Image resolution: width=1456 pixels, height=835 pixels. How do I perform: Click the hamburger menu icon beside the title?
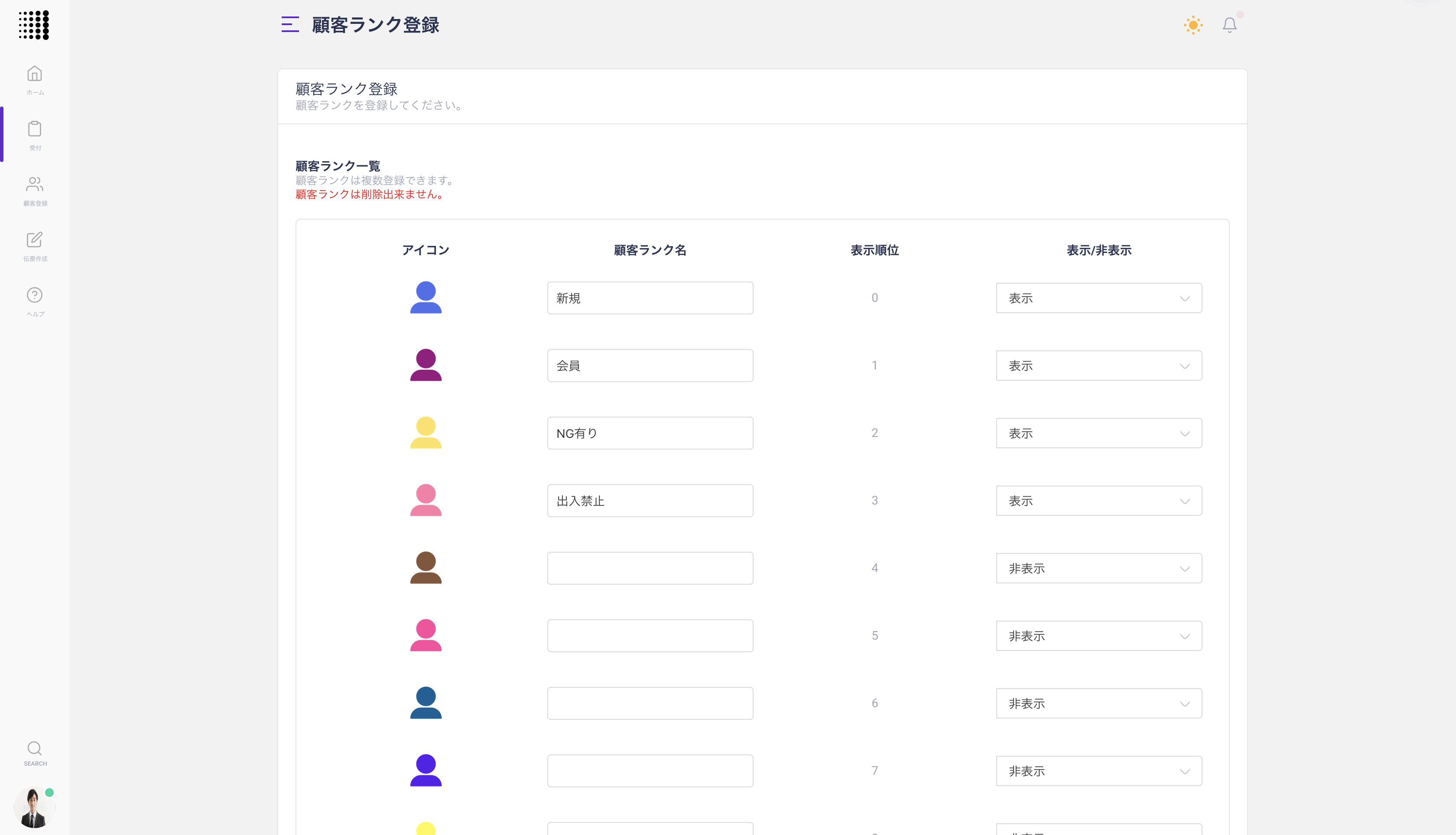290,25
